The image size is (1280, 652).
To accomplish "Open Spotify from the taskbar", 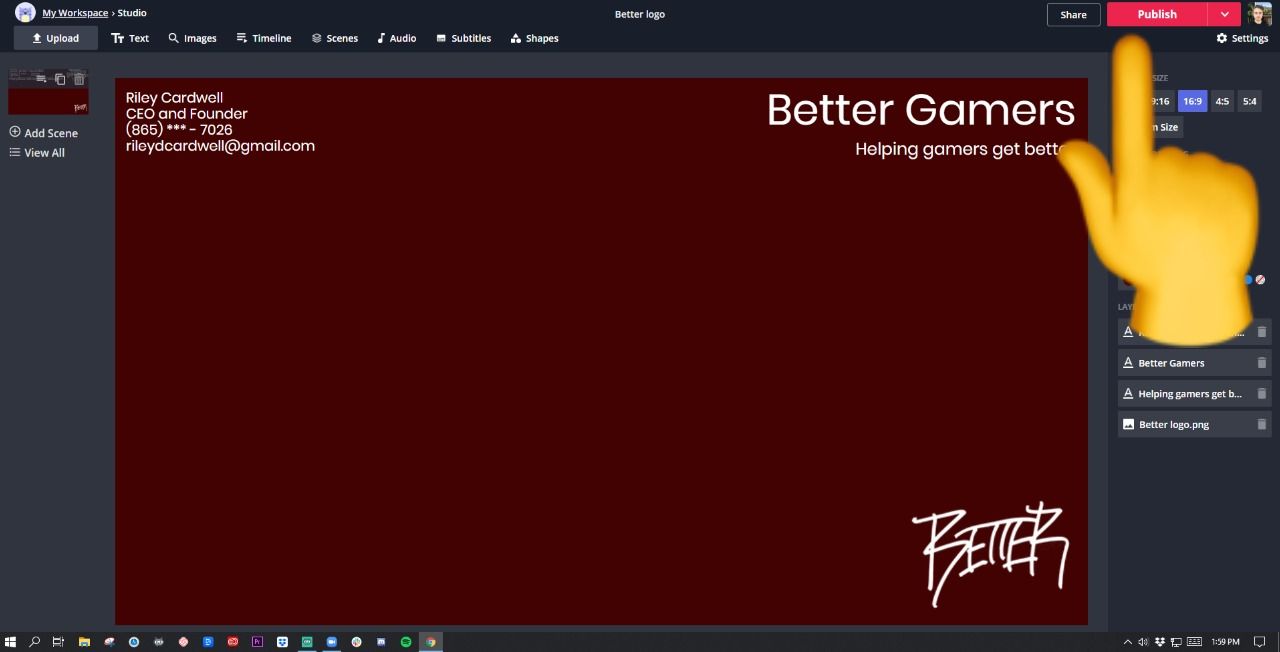I will tap(406, 642).
